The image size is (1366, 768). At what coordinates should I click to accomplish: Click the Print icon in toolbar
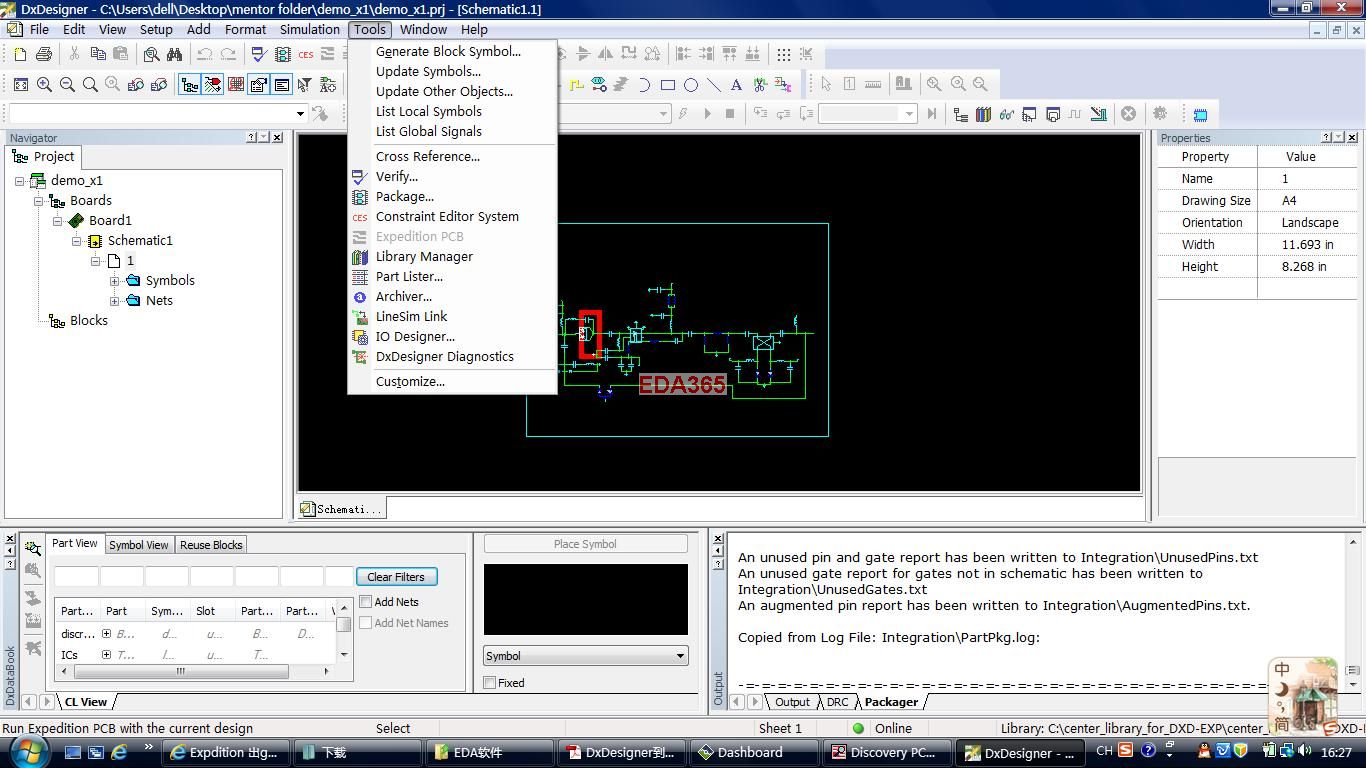(x=43, y=54)
